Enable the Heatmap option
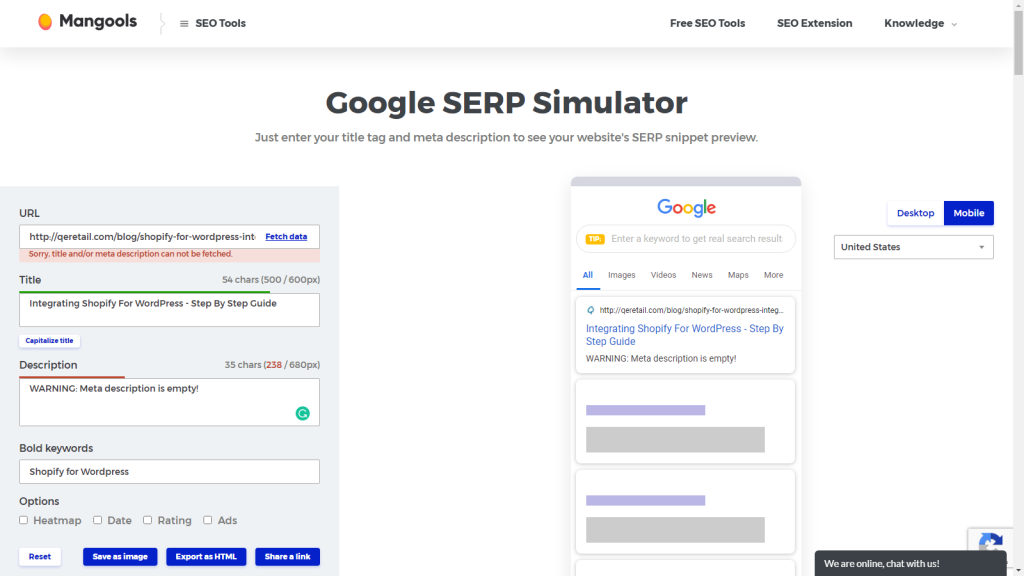 (x=23, y=520)
